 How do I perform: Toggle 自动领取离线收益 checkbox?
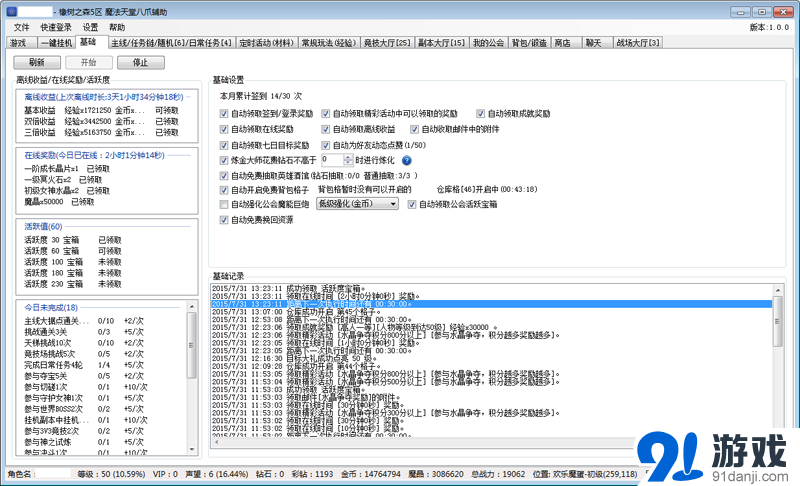click(x=326, y=130)
